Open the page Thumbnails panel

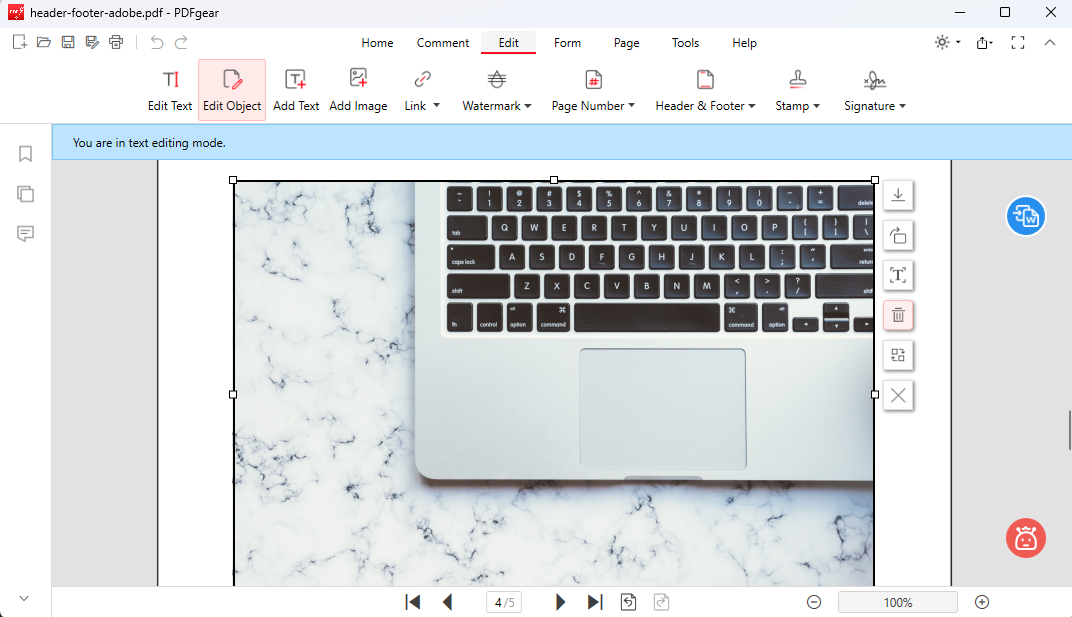25,193
